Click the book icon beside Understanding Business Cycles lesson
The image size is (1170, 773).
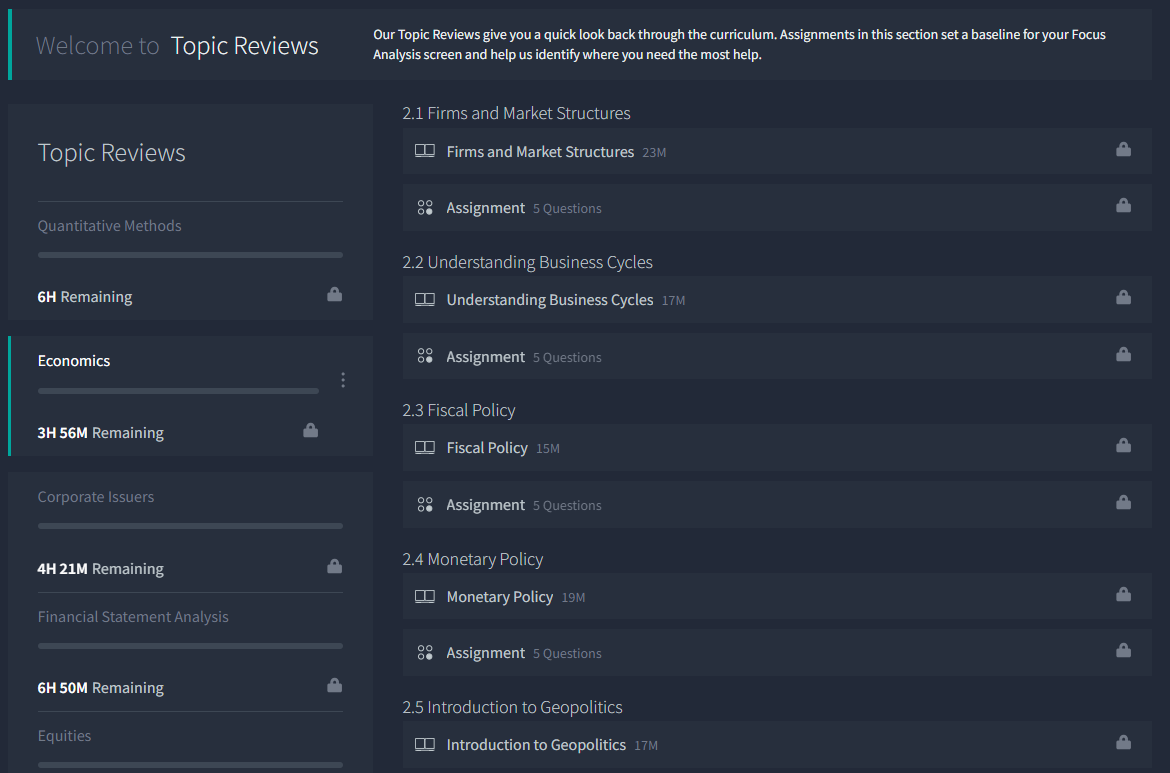(x=425, y=300)
